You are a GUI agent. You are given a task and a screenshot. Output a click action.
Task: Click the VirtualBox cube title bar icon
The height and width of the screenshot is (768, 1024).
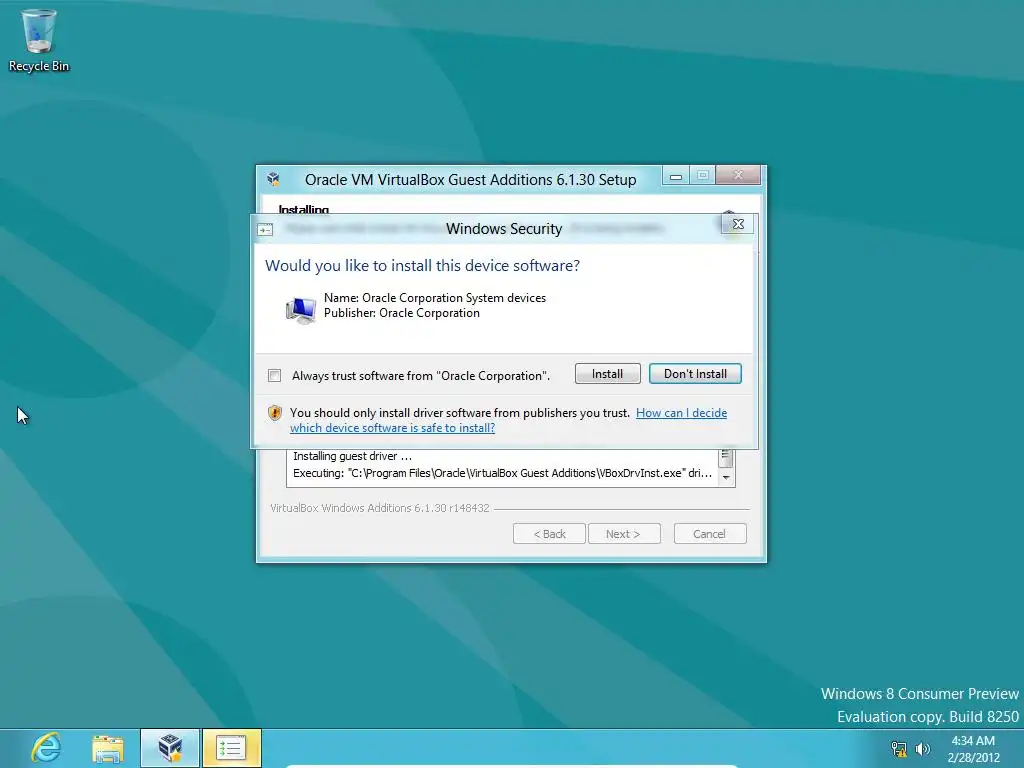point(274,179)
